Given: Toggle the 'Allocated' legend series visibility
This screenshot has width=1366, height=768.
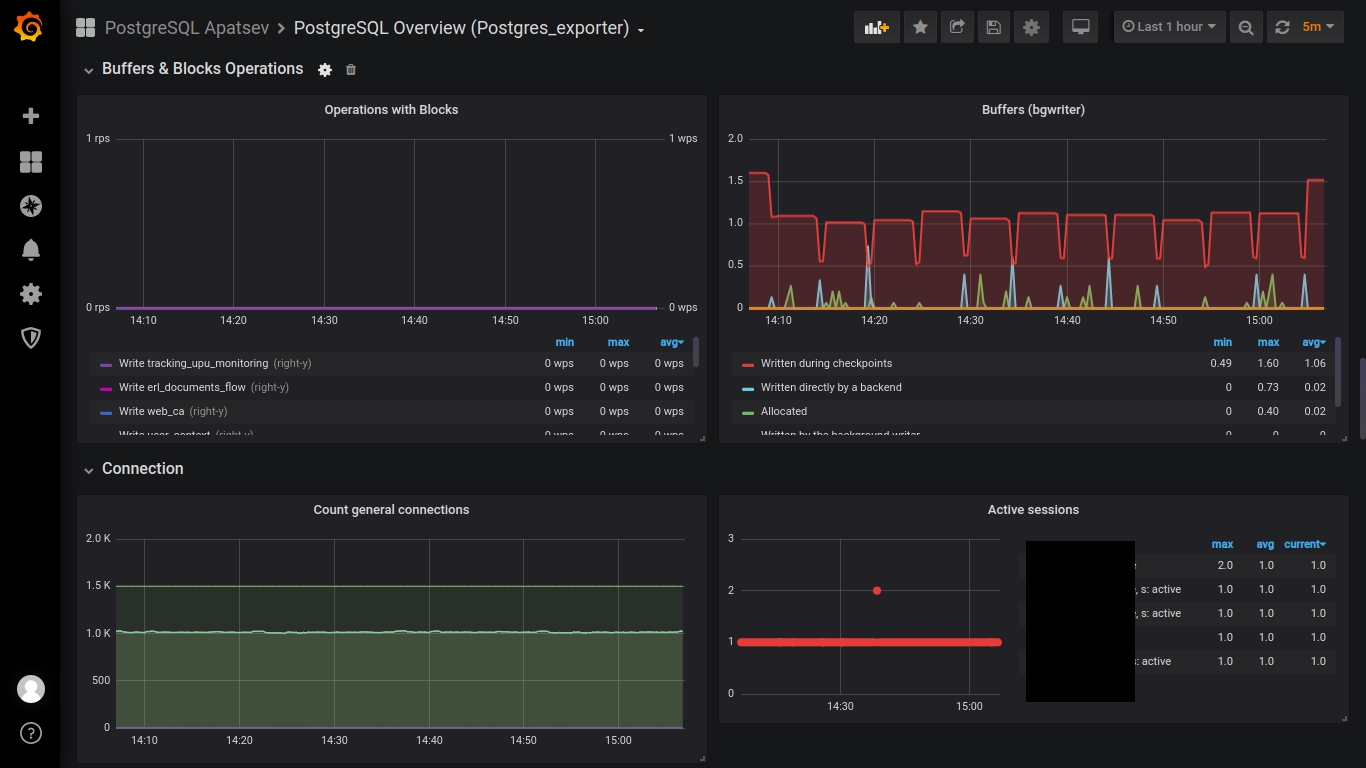Looking at the screenshot, I should tap(783, 411).
